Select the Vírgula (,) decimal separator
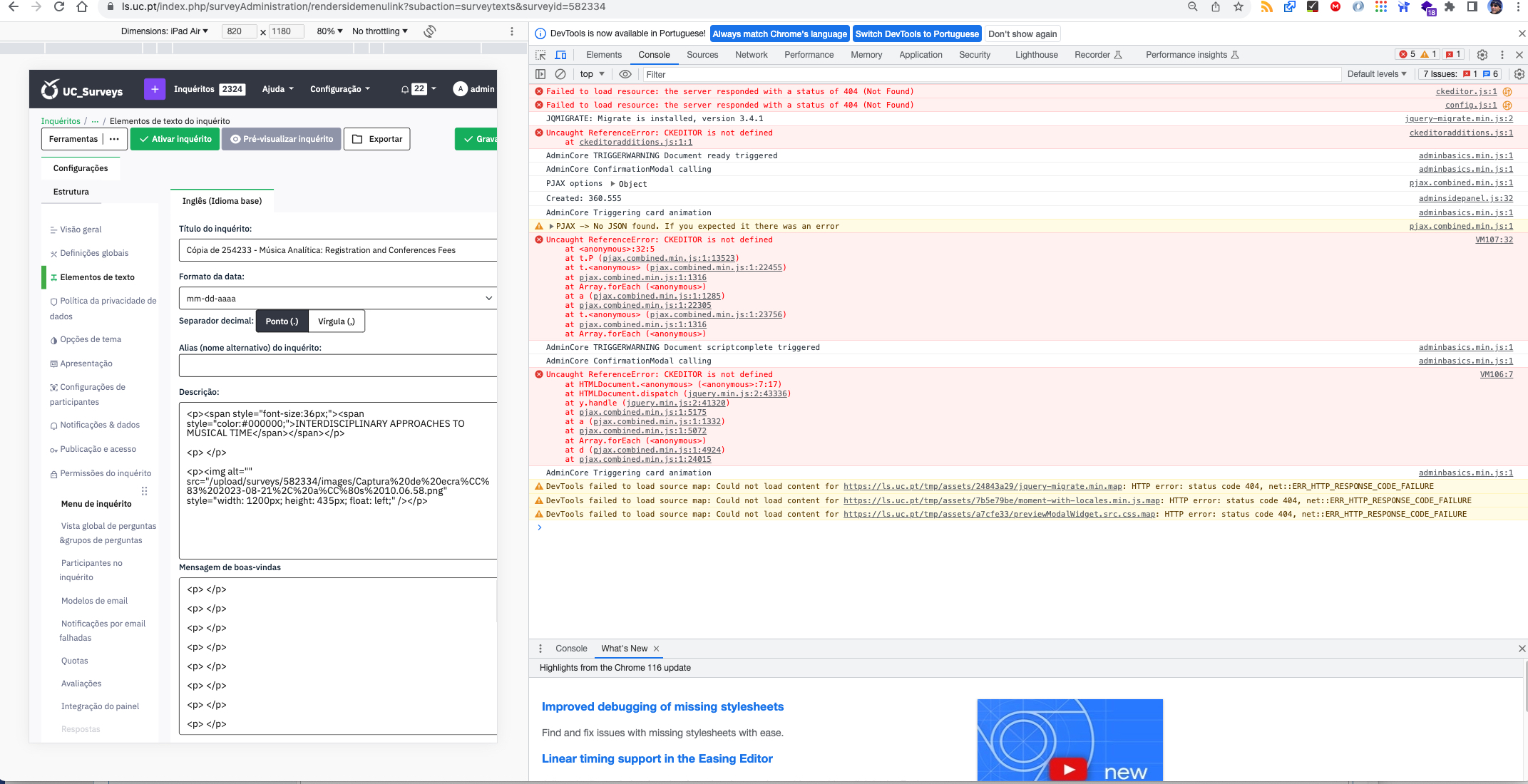The width and height of the screenshot is (1528, 784). [336, 321]
